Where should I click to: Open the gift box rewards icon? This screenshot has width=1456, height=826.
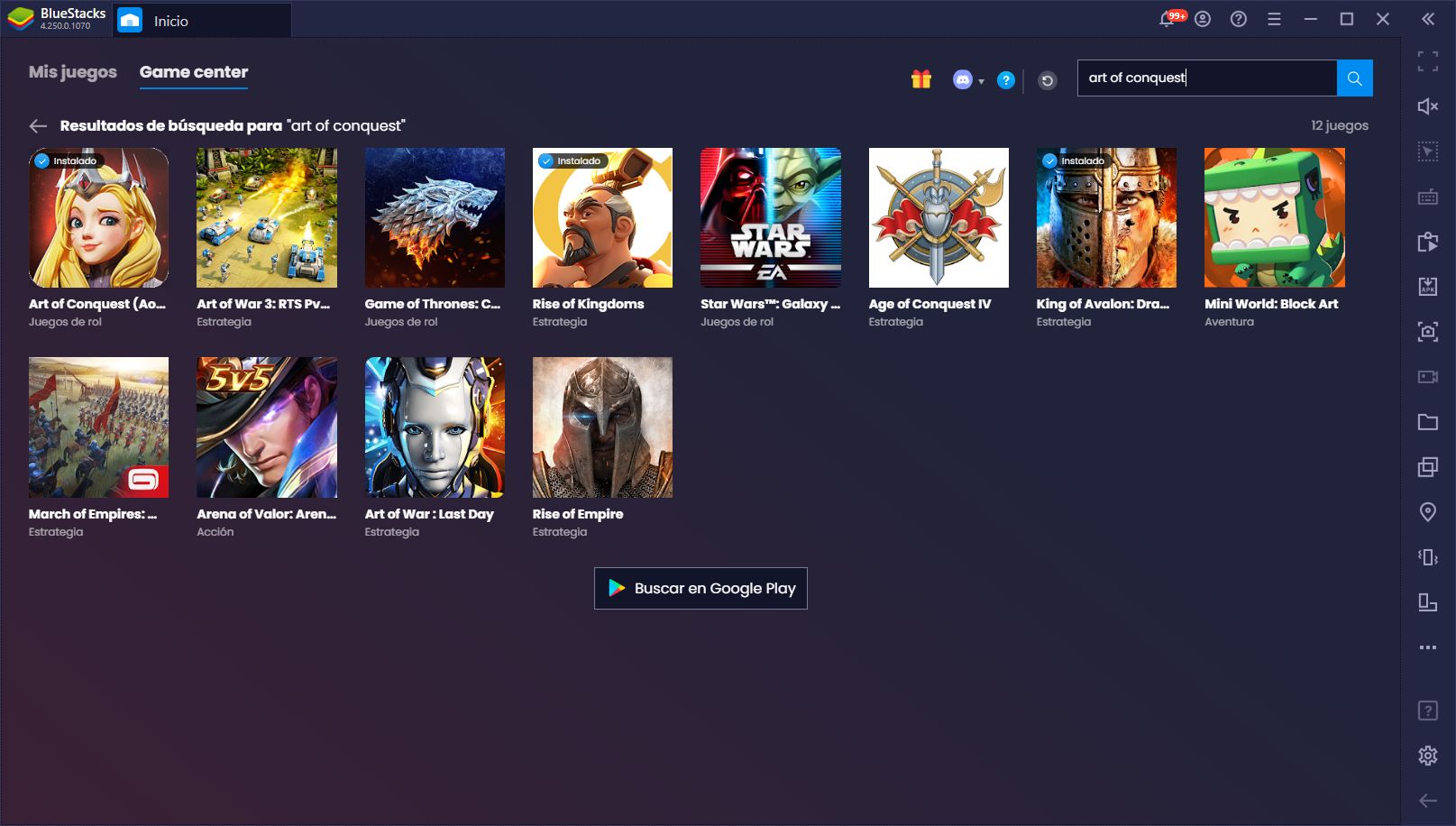coord(920,79)
